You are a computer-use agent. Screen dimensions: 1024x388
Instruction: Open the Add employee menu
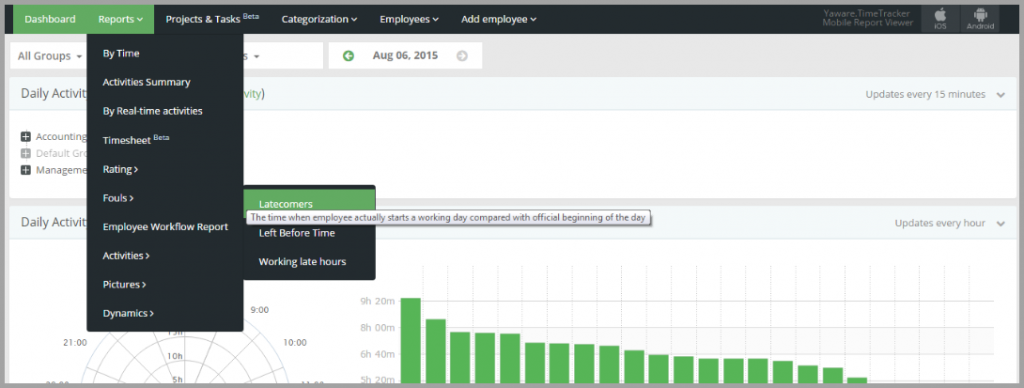point(499,20)
